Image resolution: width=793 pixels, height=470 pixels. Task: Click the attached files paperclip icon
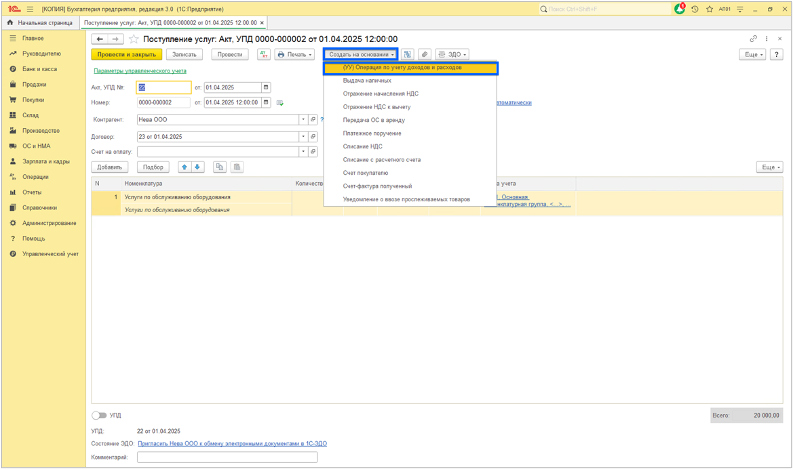tap(424, 54)
